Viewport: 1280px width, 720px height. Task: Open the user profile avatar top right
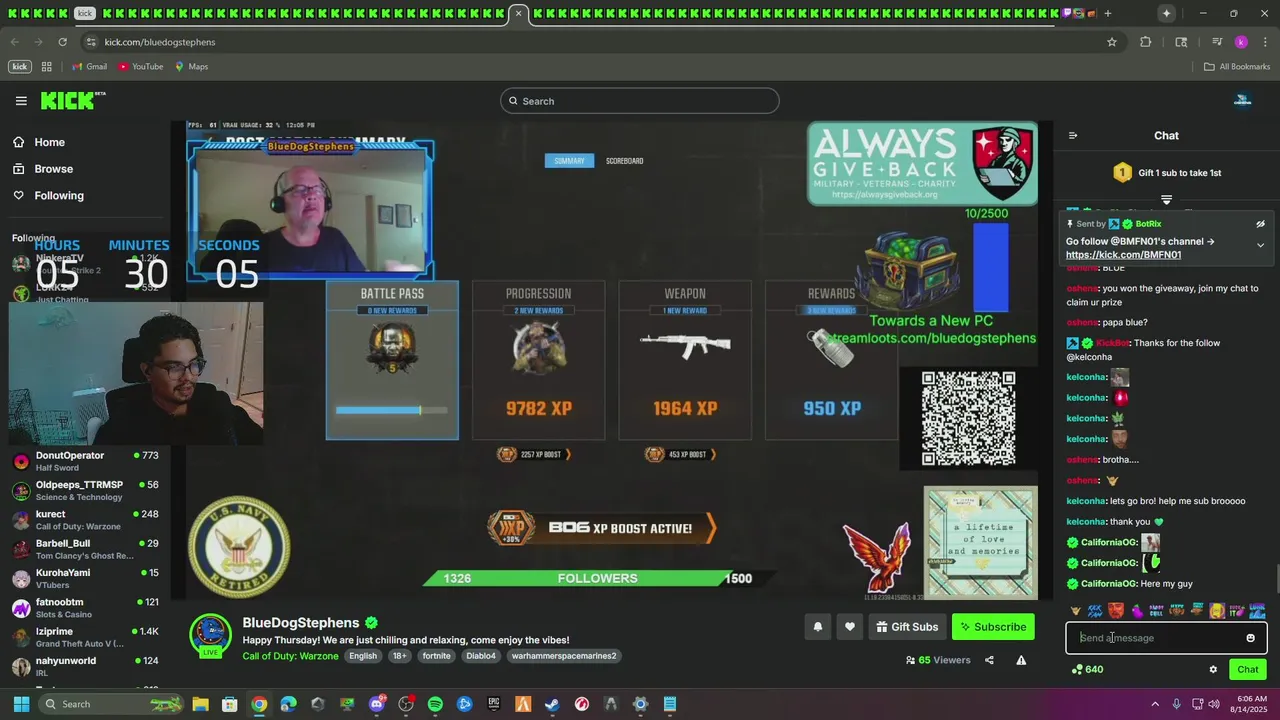tap(1242, 100)
